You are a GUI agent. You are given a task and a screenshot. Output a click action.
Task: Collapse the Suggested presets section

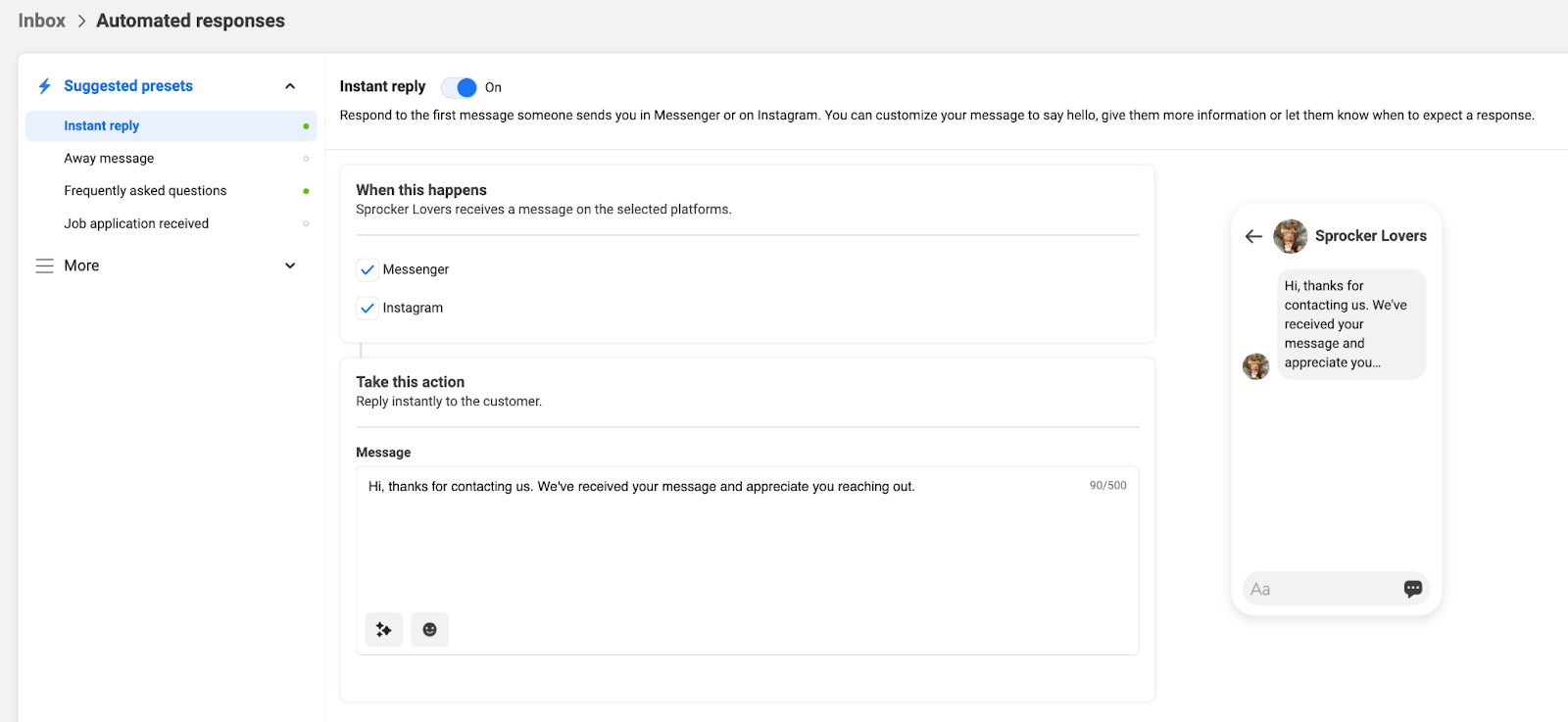290,86
